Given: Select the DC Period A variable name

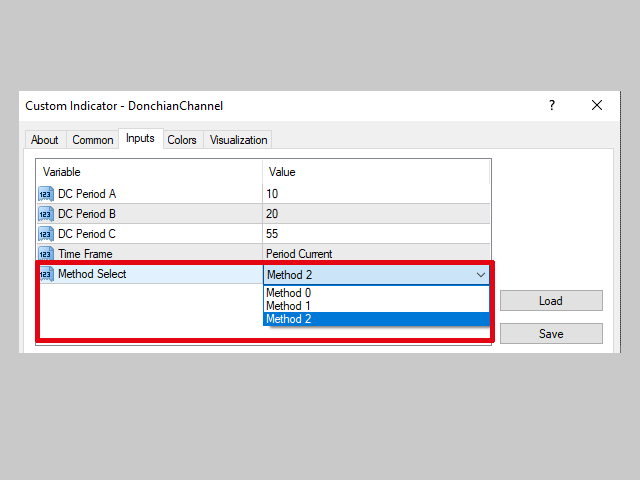Looking at the screenshot, I should click(x=87, y=194).
